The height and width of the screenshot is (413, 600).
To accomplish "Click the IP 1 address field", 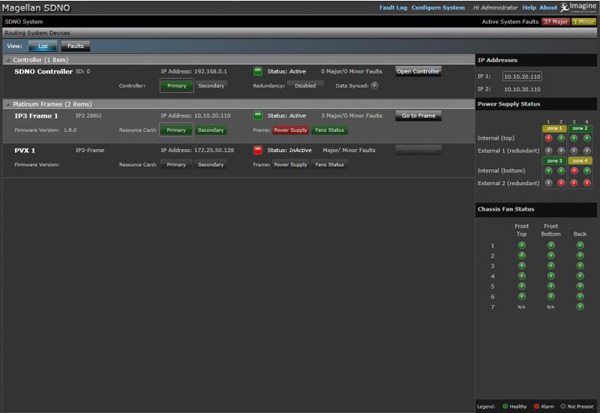I will click(x=522, y=77).
